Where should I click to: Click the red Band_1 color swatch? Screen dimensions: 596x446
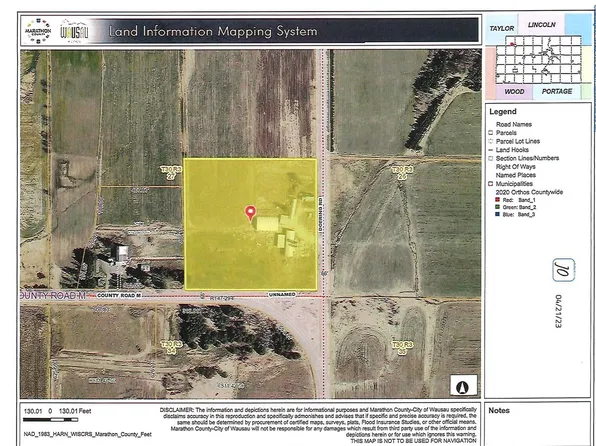[x=497, y=200]
